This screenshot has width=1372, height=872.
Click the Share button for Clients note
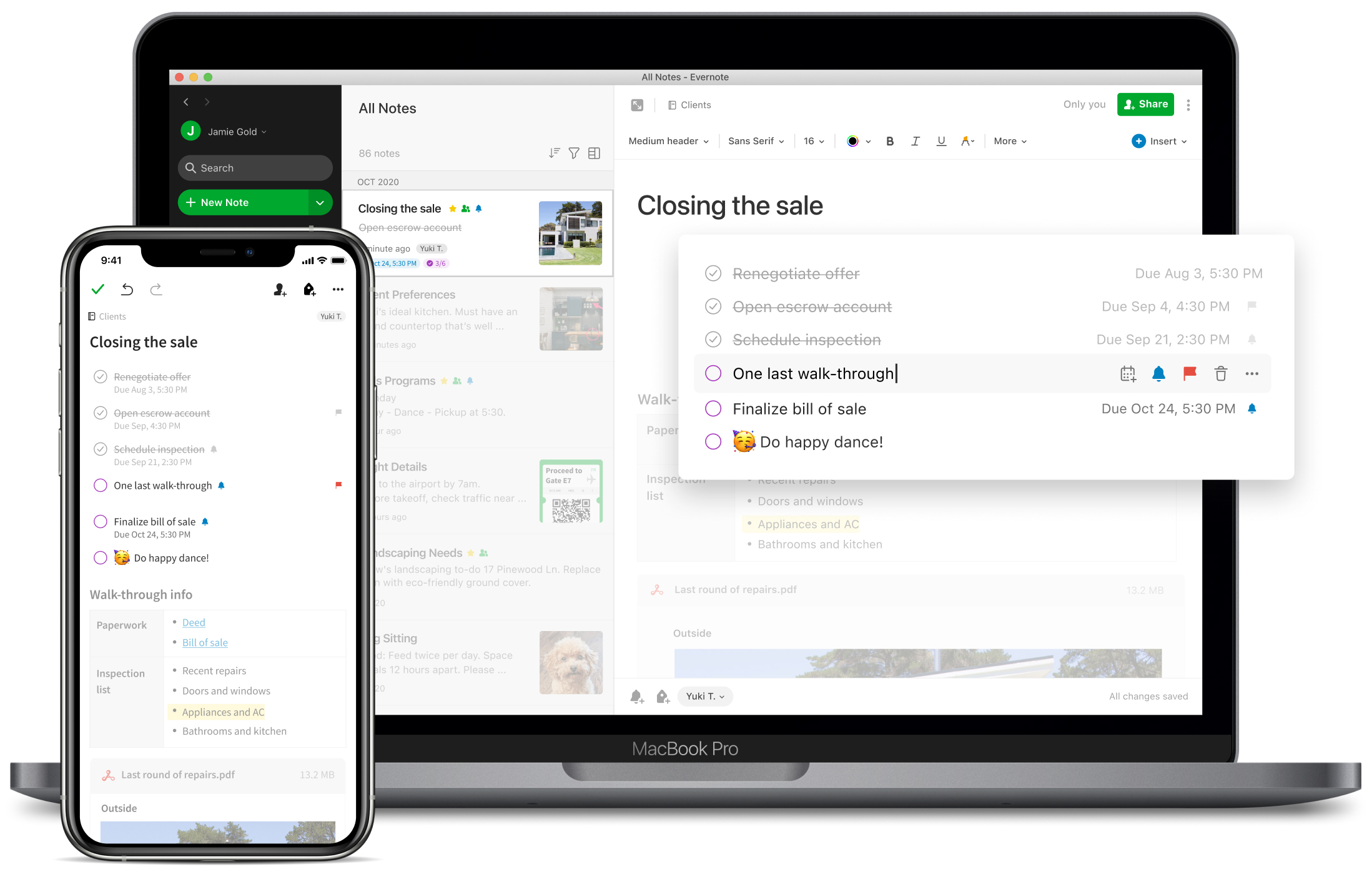1146,105
